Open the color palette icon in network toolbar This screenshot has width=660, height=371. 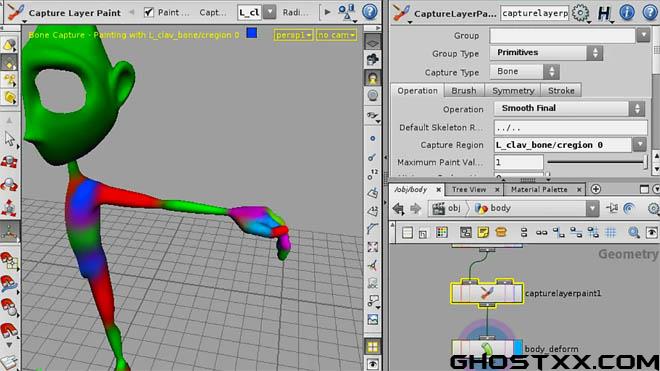click(442, 232)
